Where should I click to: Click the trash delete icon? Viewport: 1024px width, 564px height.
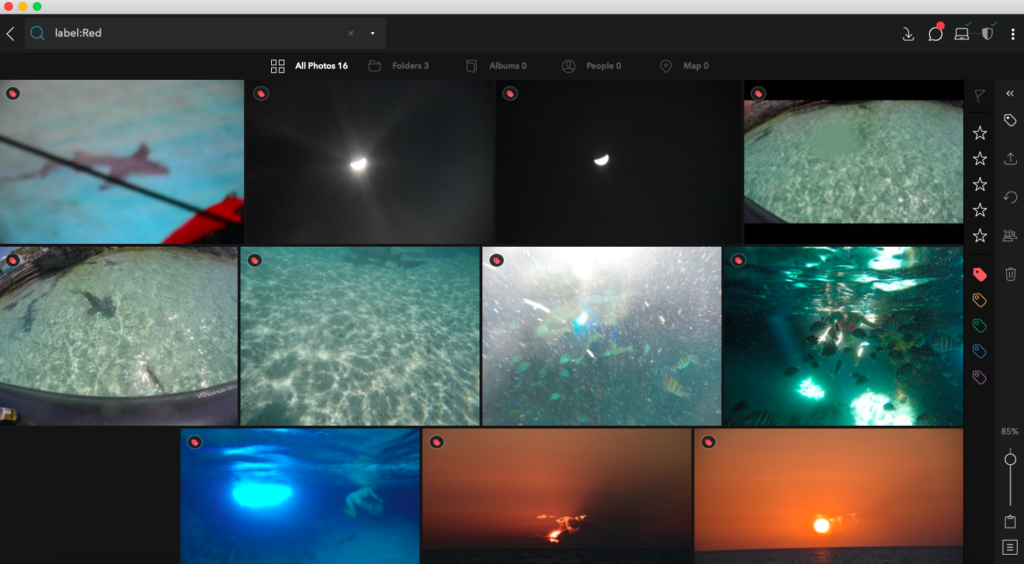(x=1010, y=274)
